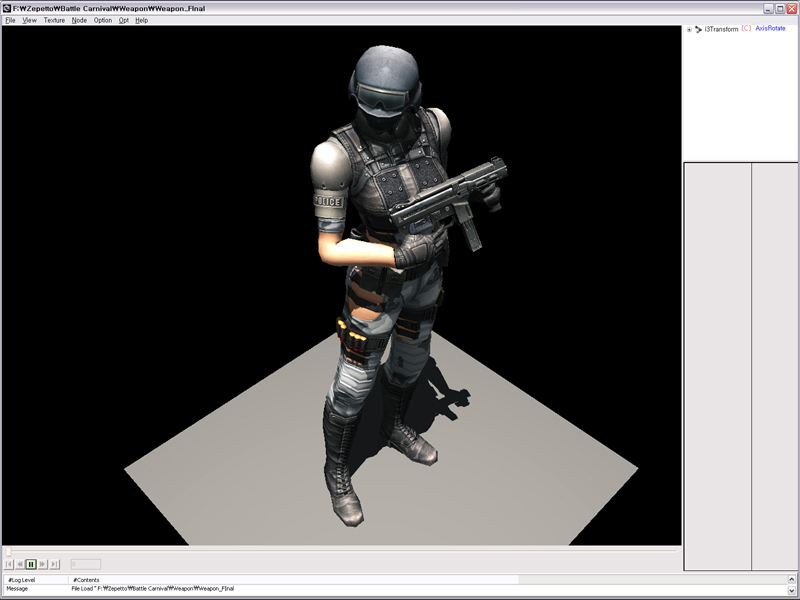
Task: Click the #Log Level column header
Action: pyautogui.click(x=22, y=580)
